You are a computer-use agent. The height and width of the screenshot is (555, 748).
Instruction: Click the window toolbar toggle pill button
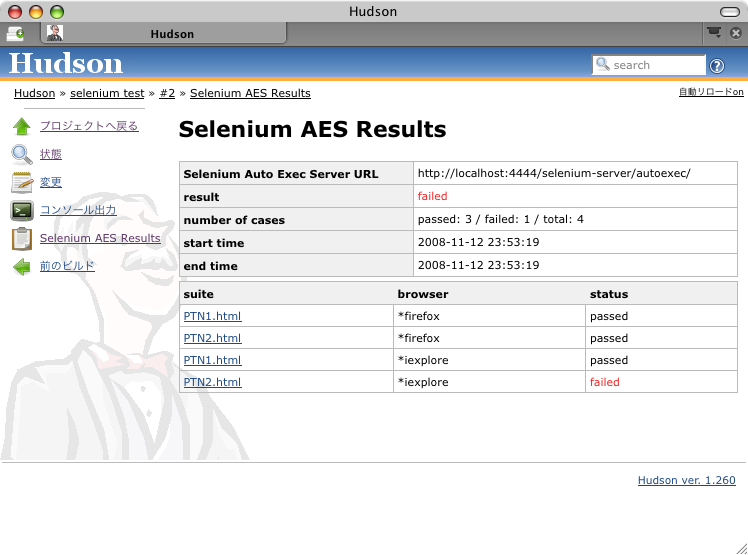click(x=729, y=11)
